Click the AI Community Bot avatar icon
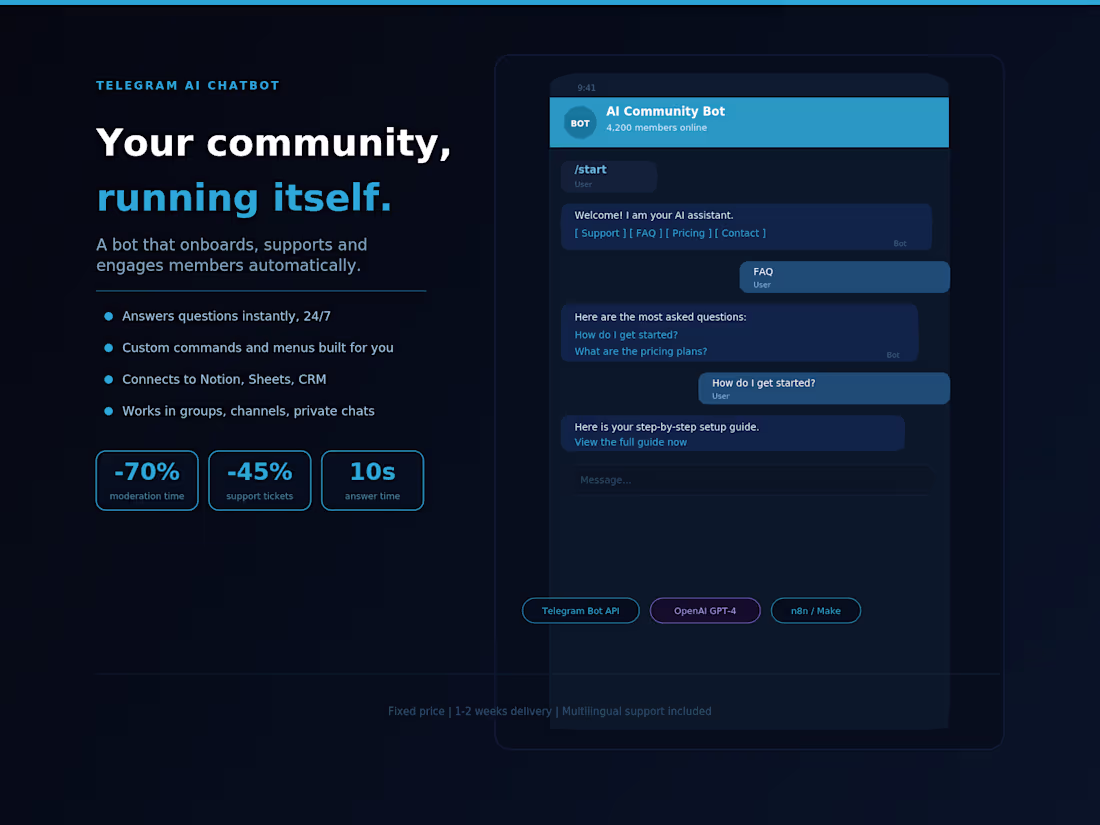 [580, 122]
